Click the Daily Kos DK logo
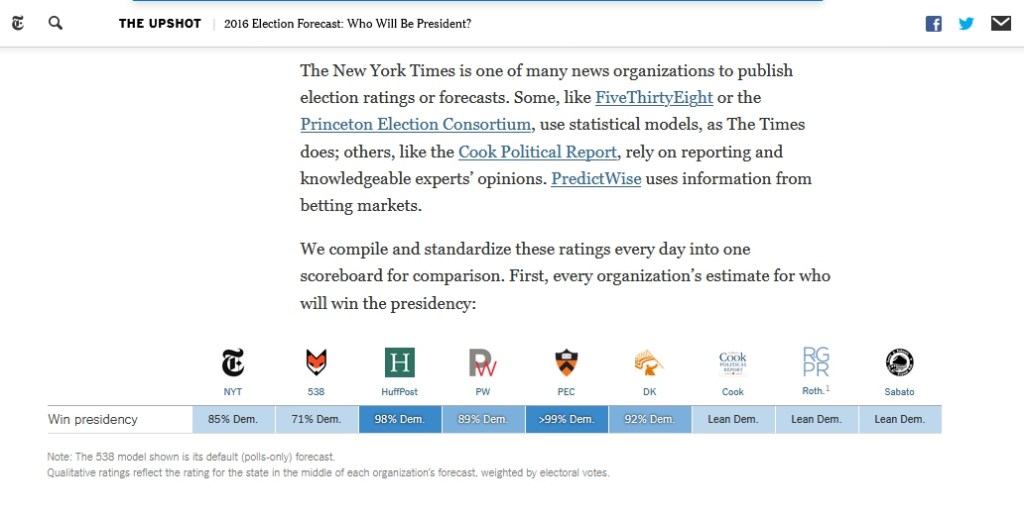This screenshot has height=516, width=1024. pos(649,362)
